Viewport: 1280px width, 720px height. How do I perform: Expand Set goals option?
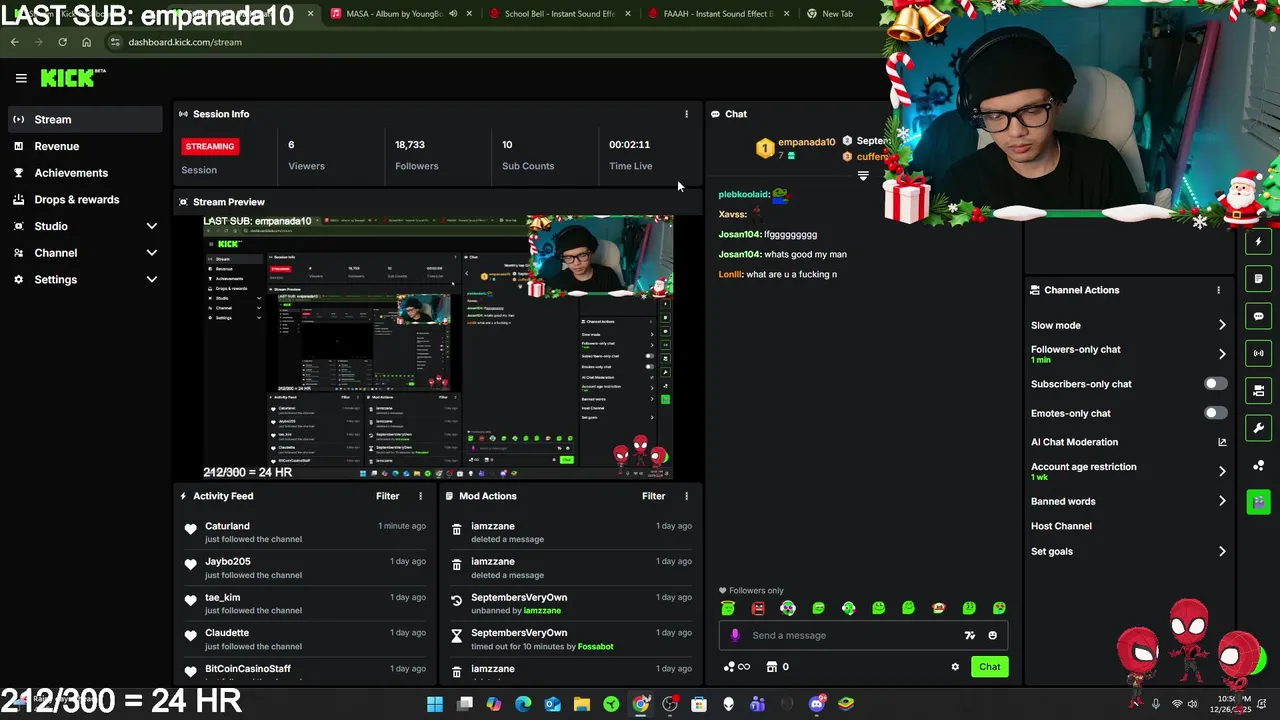tap(1222, 551)
